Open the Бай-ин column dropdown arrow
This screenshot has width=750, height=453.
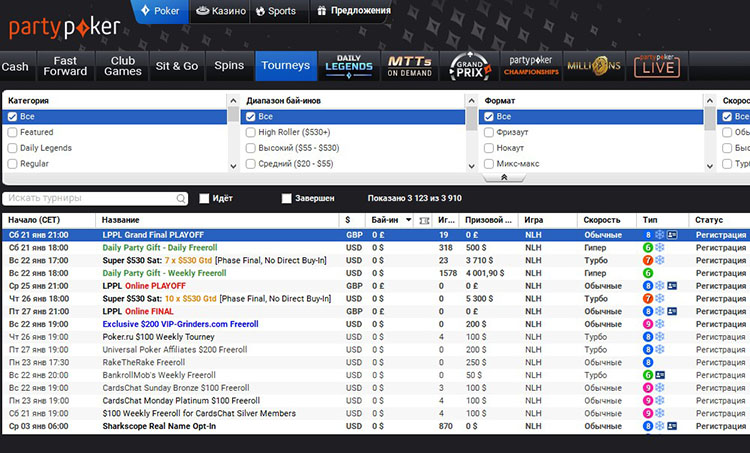406,220
